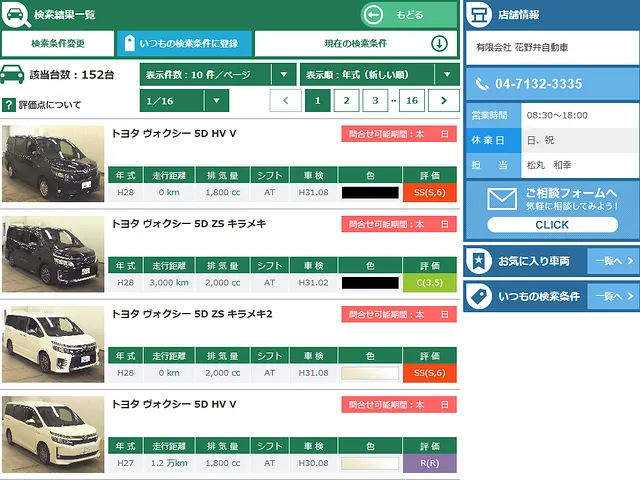Click the H31.02 inspection date

[313, 282]
